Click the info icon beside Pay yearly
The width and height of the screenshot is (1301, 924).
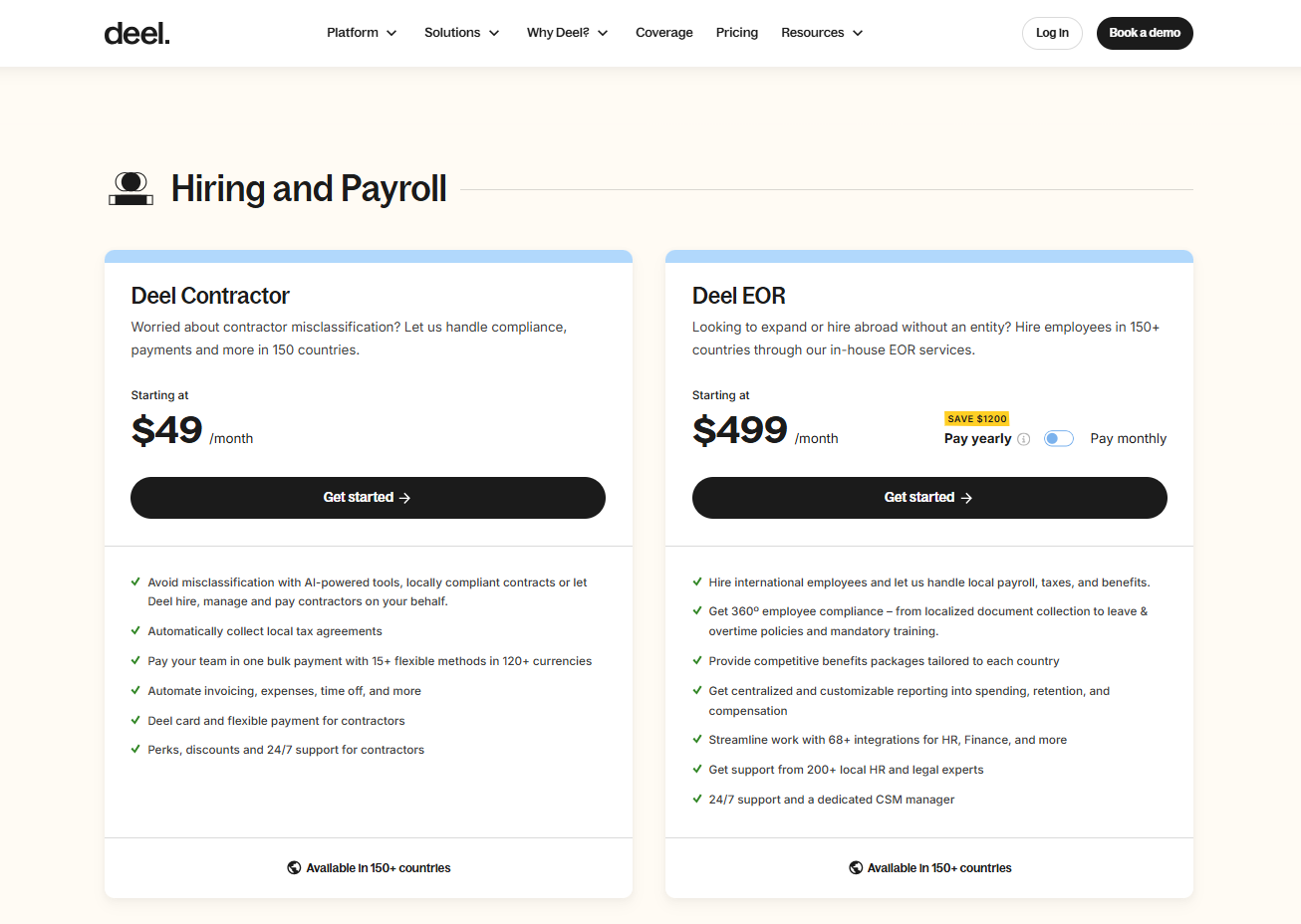click(x=1024, y=439)
